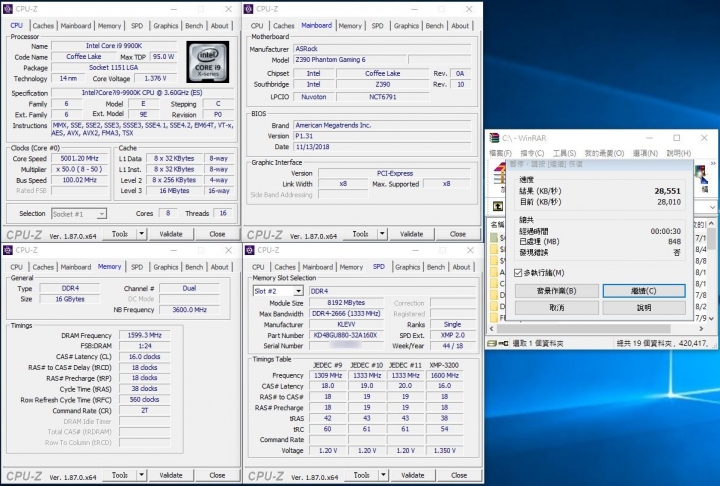Screen dimensions: 720x486
Task: Switch to the SPD tab in the Memory window
Action: [137, 267]
